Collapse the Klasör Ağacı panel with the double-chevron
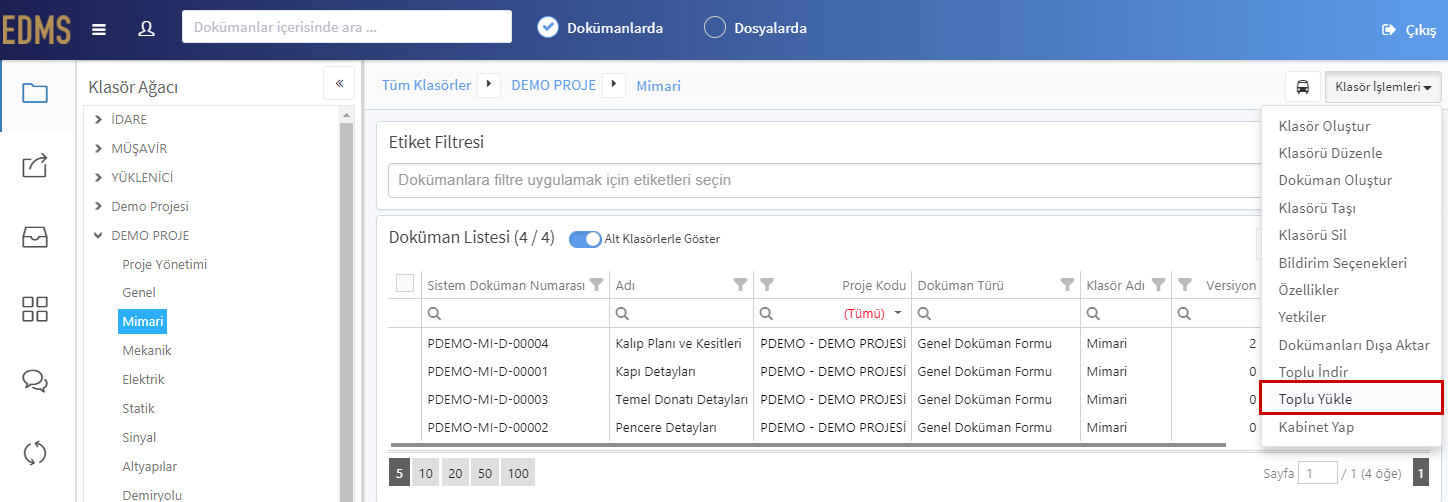The image size is (1448, 502). 339,84
